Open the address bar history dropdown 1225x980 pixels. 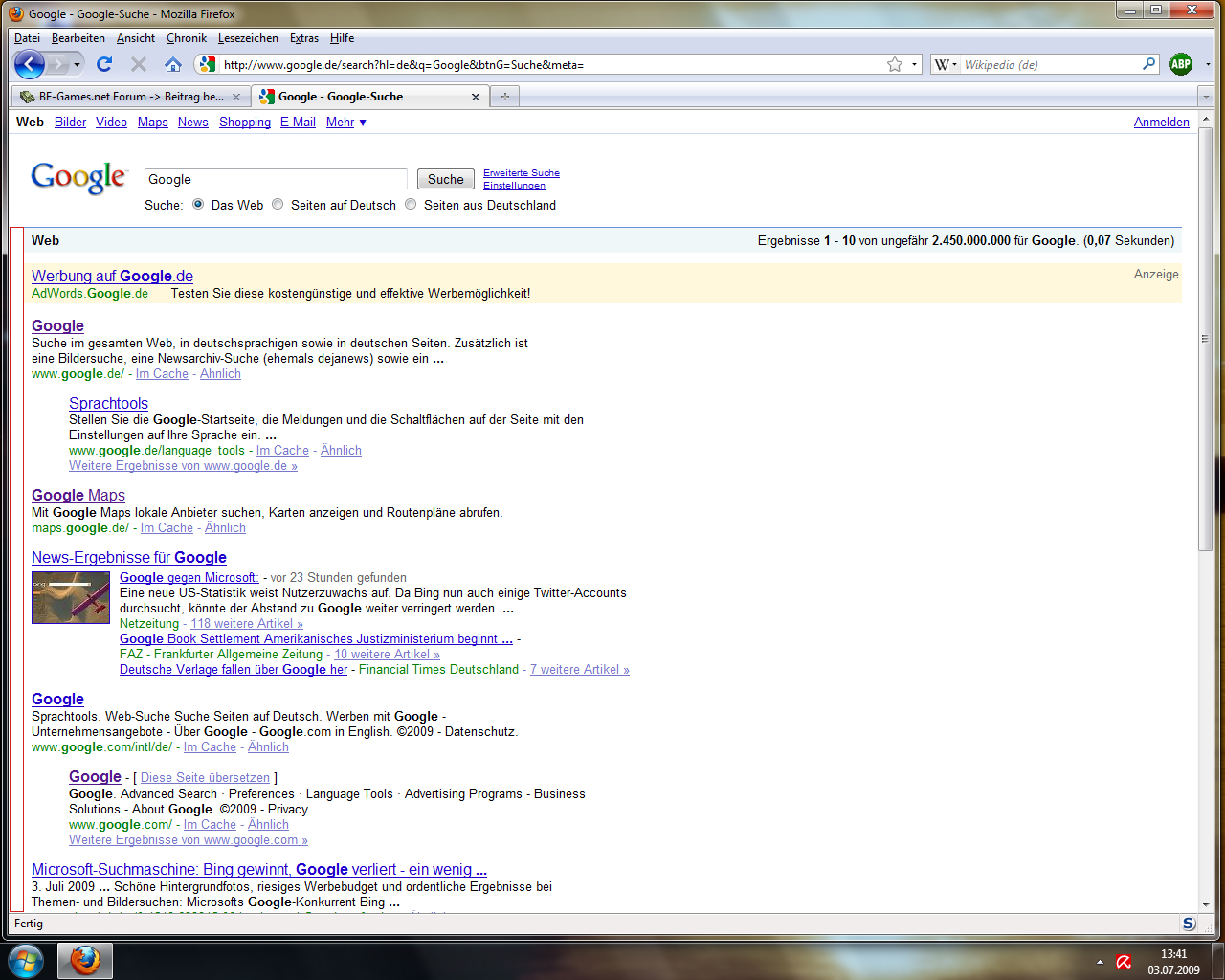click(915, 64)
